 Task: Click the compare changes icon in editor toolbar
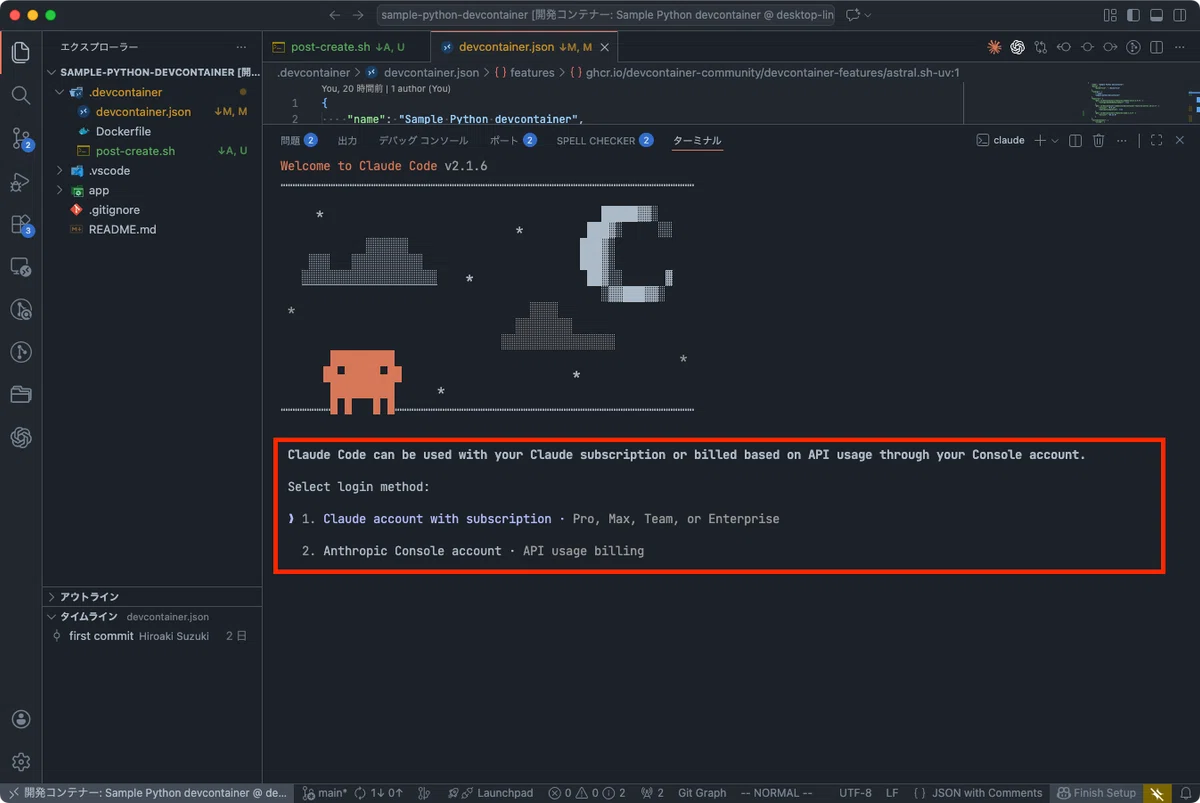pos(1041,47)
